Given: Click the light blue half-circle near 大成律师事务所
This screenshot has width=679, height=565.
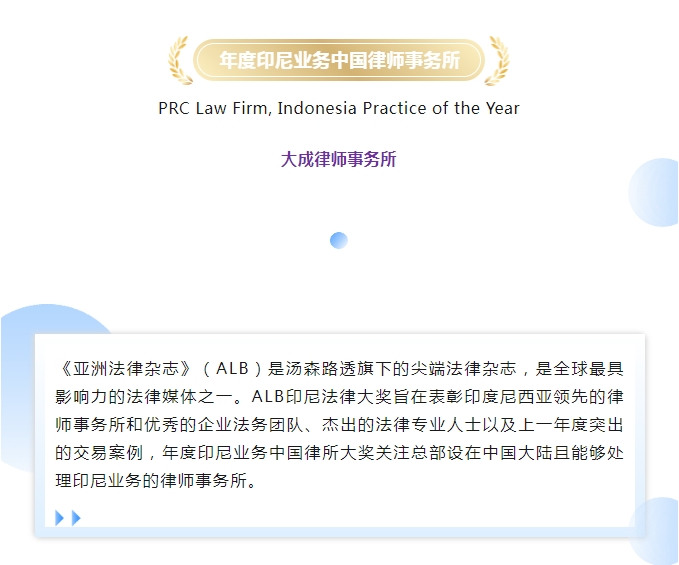Looking at the screenshot, I should tap(654, 192).
